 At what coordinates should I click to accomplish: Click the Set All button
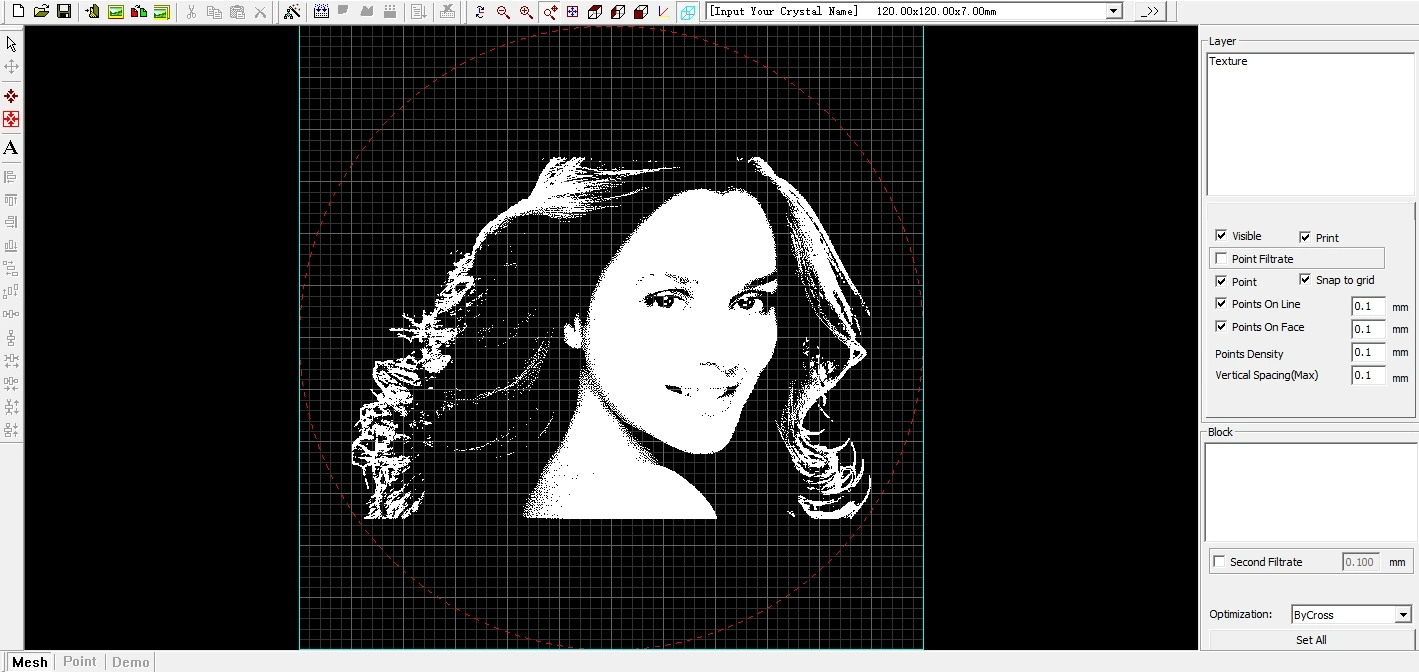pos(1311,640)
